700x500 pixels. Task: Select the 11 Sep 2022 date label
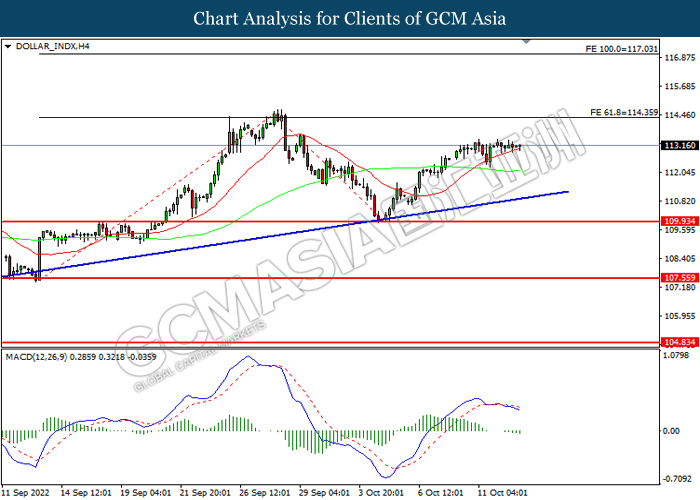pos(26,493)
